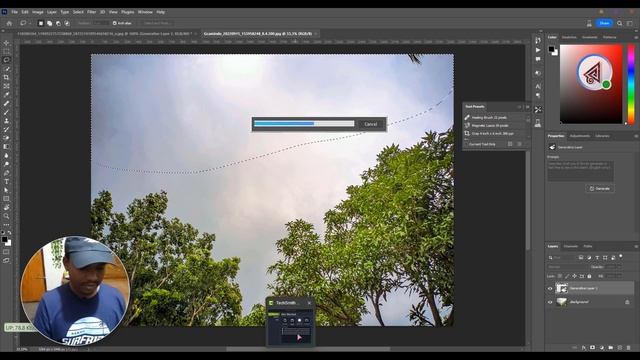Viewport: 640px width, 360px height.
Task: Select the Horizontal Type tool
Action: 6,181
